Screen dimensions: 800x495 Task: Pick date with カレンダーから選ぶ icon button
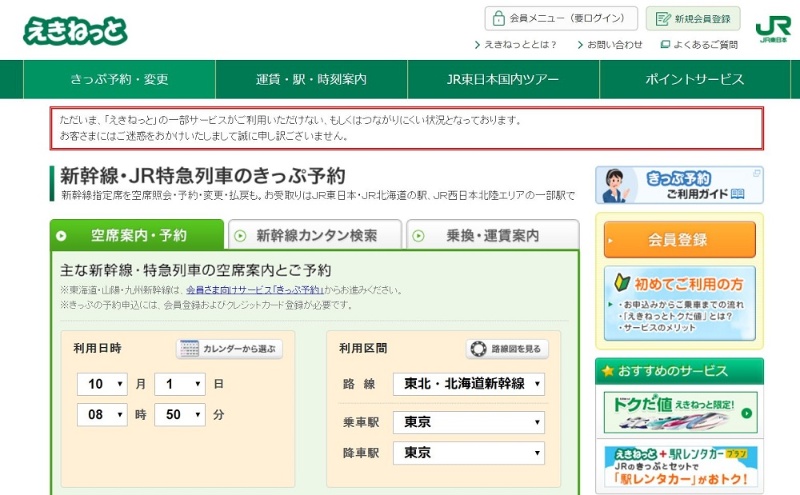(x=230, y=349)
